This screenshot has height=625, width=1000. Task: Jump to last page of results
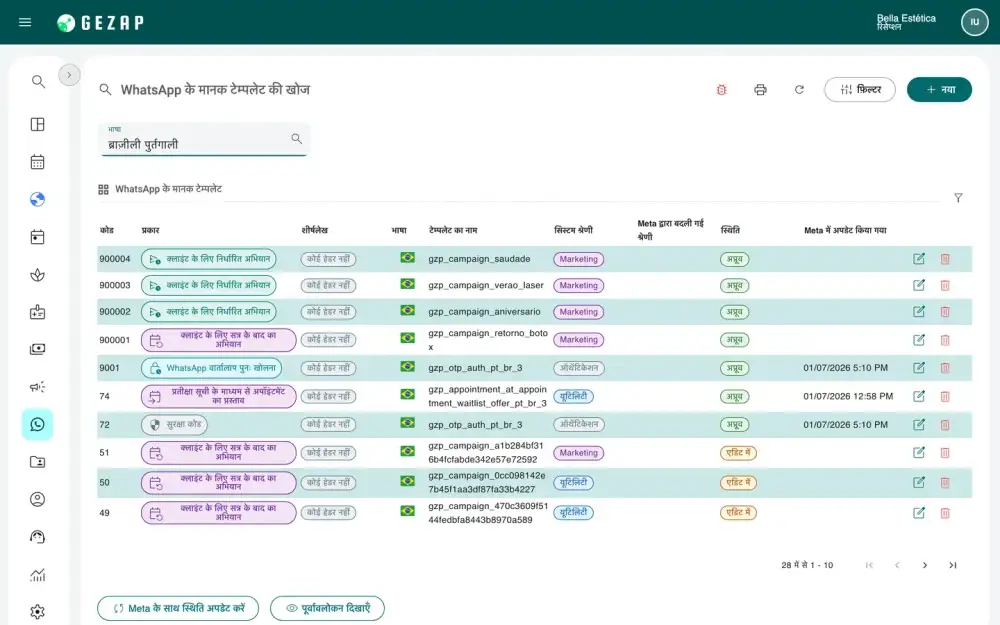point(953,565)
